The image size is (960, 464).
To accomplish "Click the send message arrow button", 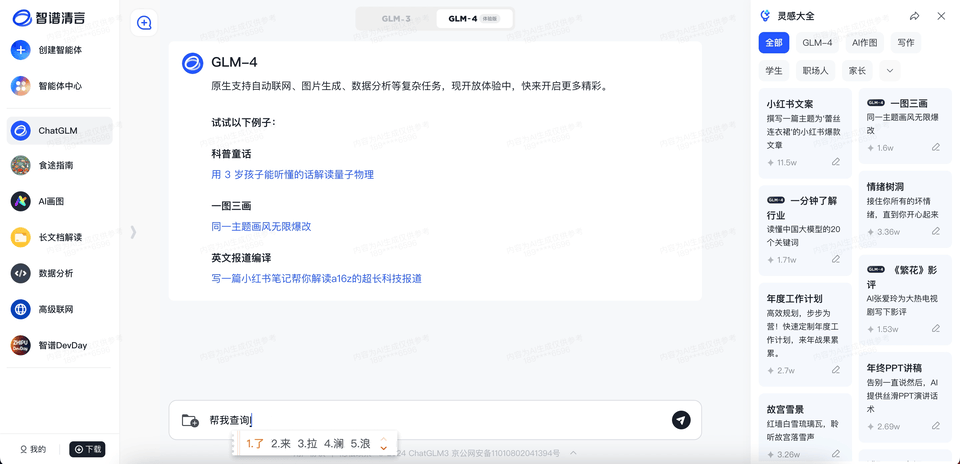I will 681,420.
